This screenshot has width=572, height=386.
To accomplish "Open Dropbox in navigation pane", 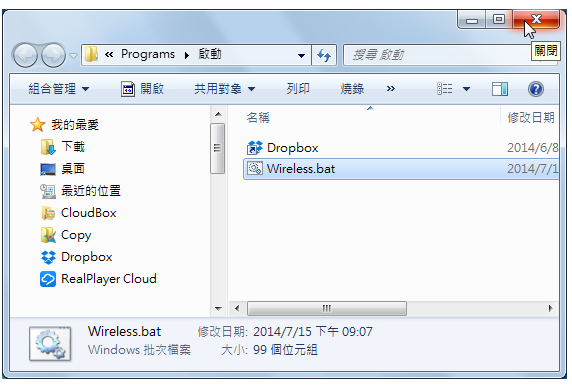I will pos(87,257).
